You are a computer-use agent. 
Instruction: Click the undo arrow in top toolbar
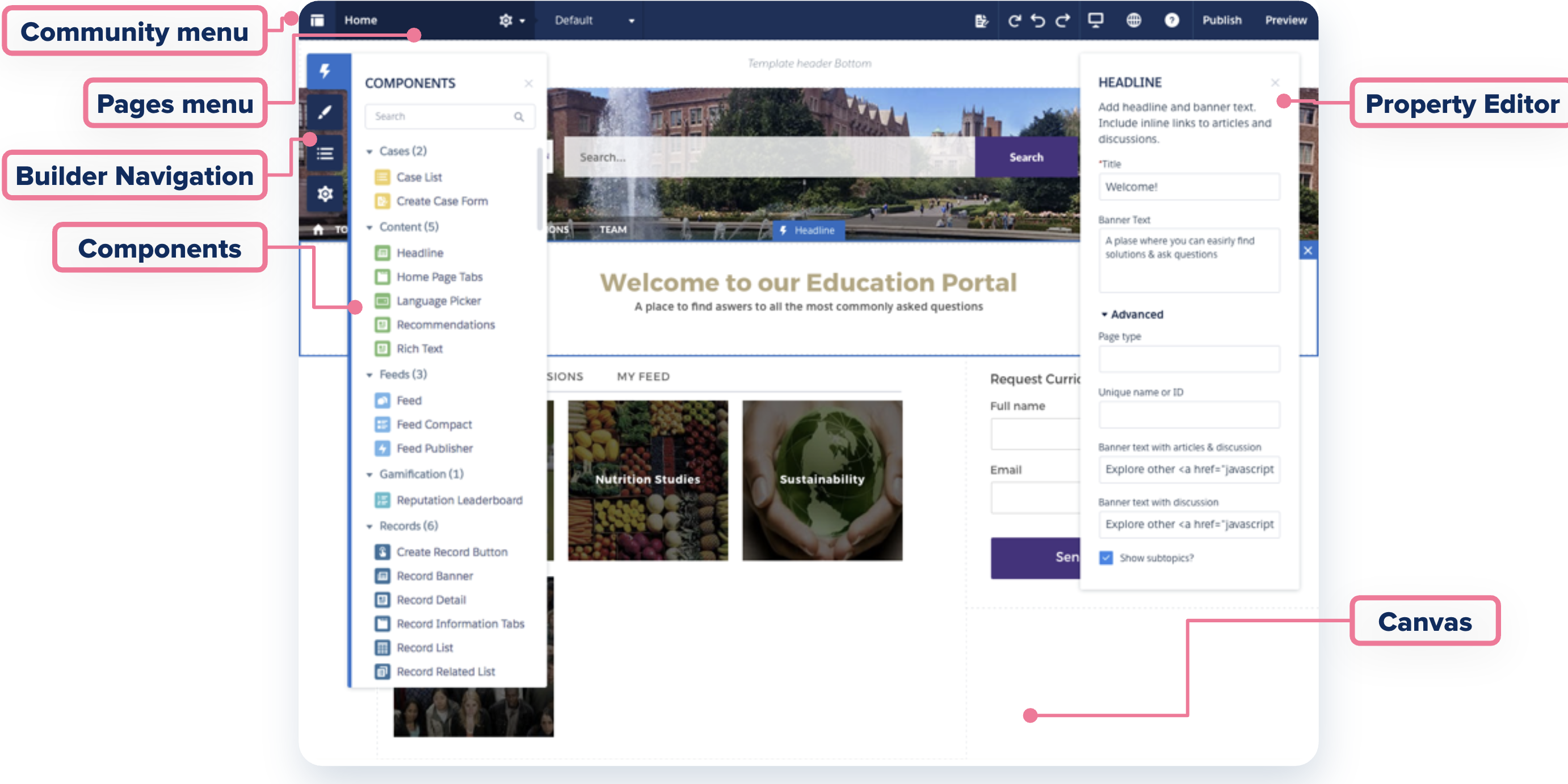tap(1038, 20)
